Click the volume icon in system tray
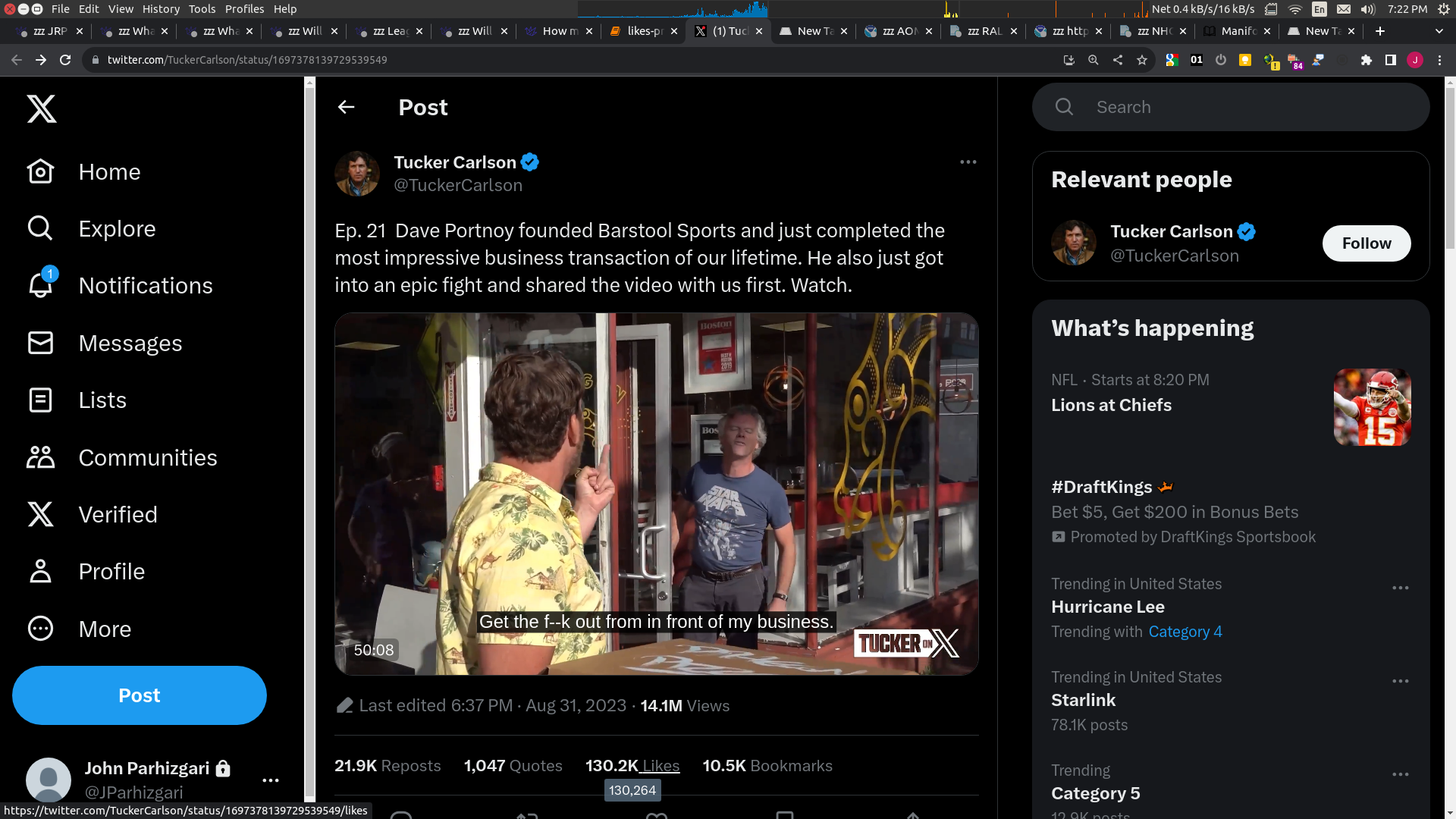 tap(1368, 9)
